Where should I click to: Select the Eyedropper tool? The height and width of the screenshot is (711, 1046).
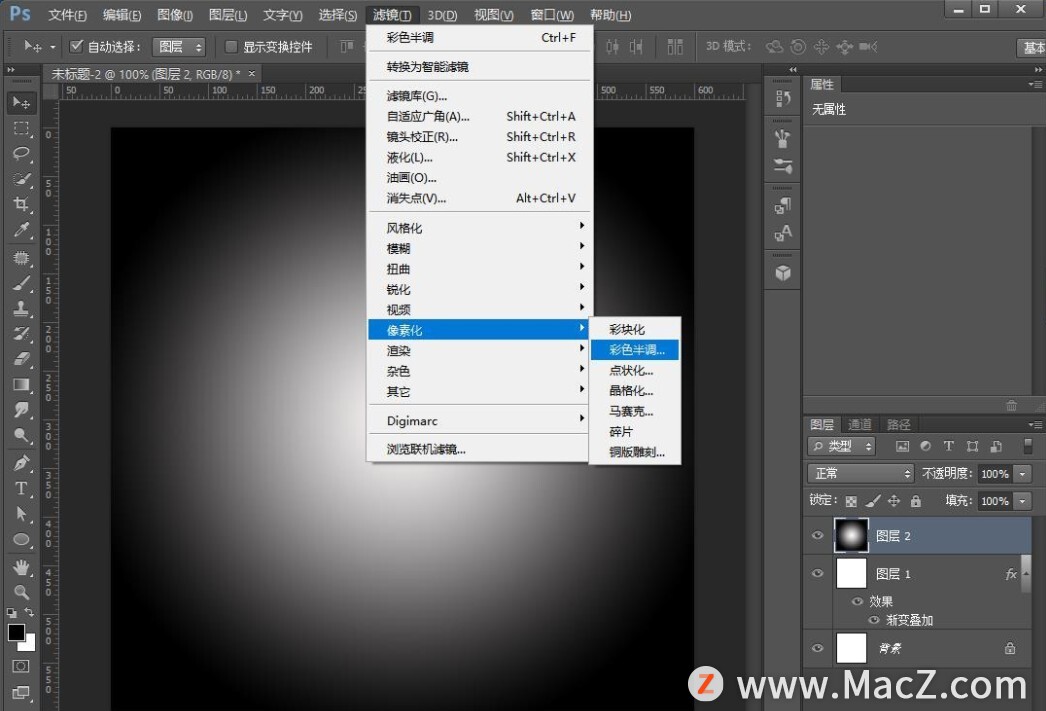pyautogui.click(x=21, y=231)
